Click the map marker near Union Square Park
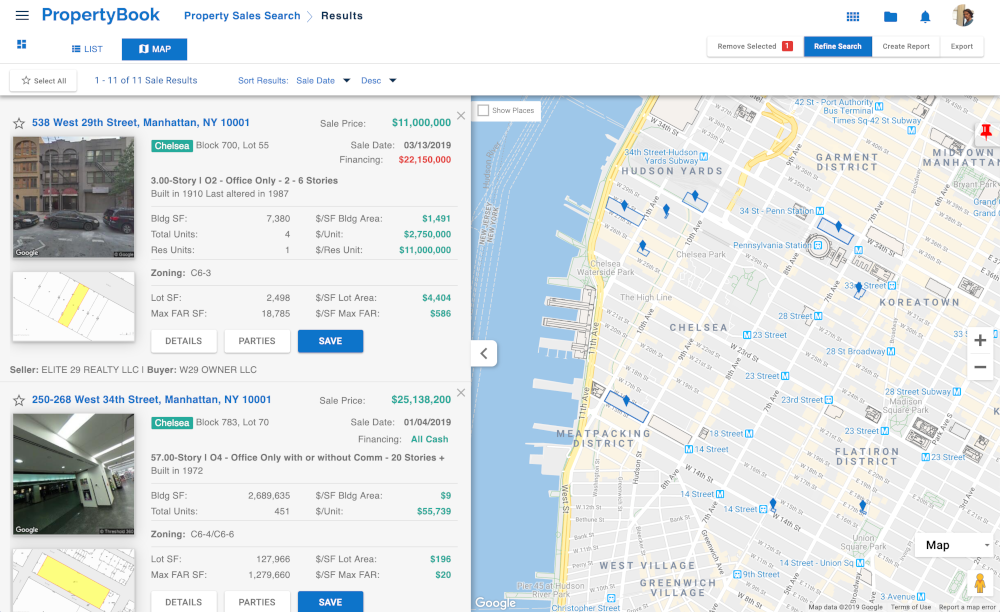 (863, 506)
